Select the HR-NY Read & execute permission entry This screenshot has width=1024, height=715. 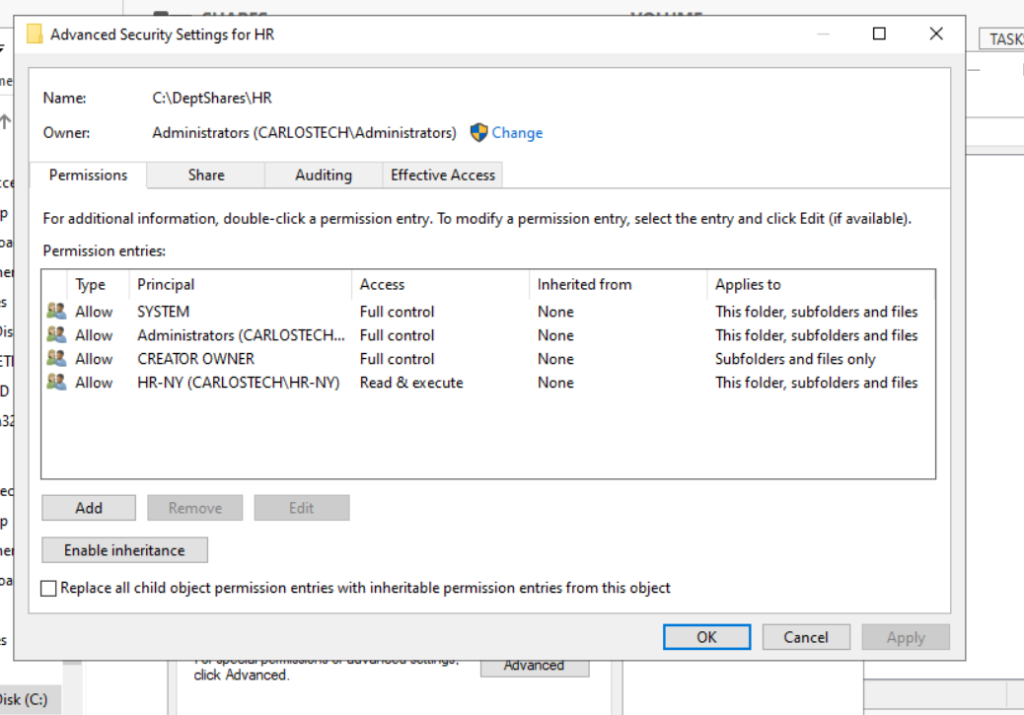(238, 382)
